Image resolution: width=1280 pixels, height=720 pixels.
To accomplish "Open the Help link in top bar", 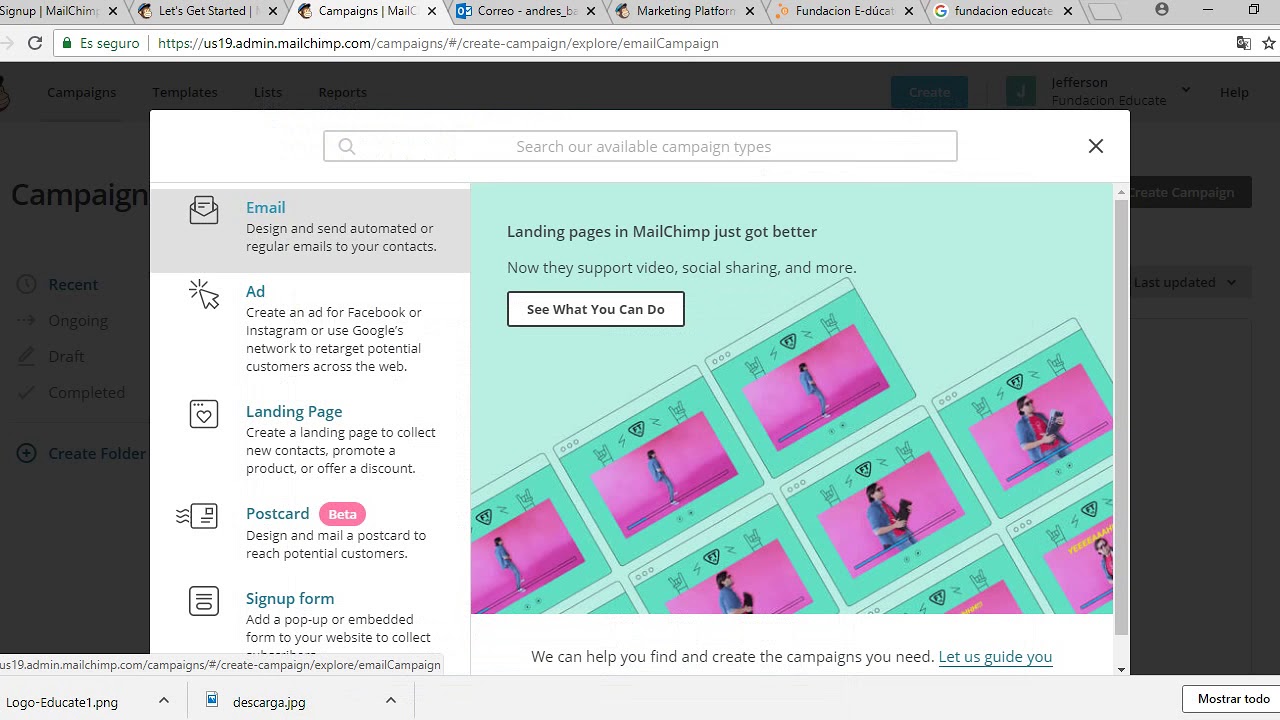I will tap(1234, 92).
